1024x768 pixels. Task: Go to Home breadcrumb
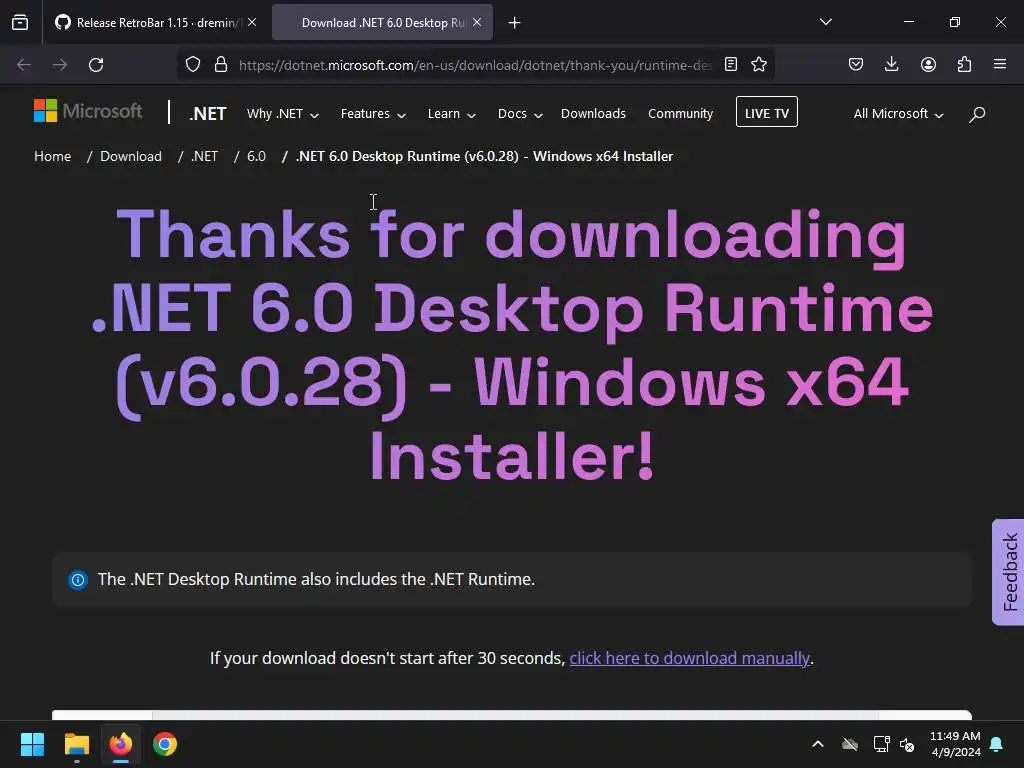[52, 156]
